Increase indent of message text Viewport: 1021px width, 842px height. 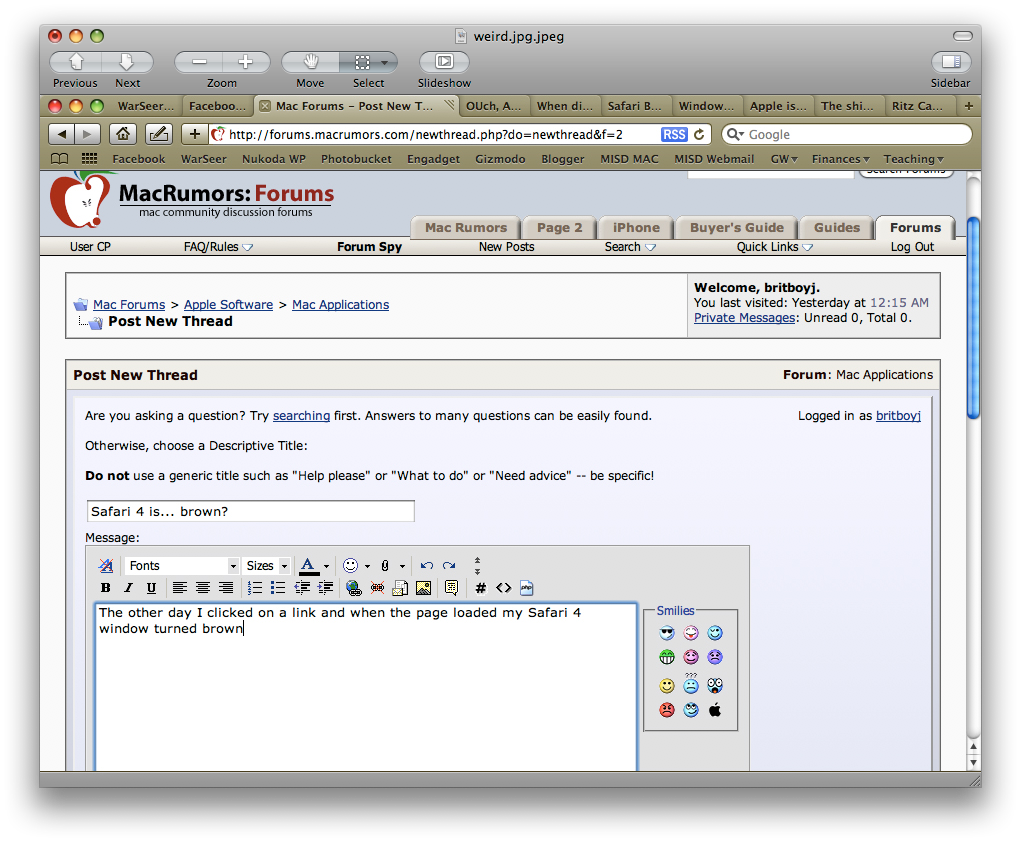pyautogui.click(x=325, y=588)
